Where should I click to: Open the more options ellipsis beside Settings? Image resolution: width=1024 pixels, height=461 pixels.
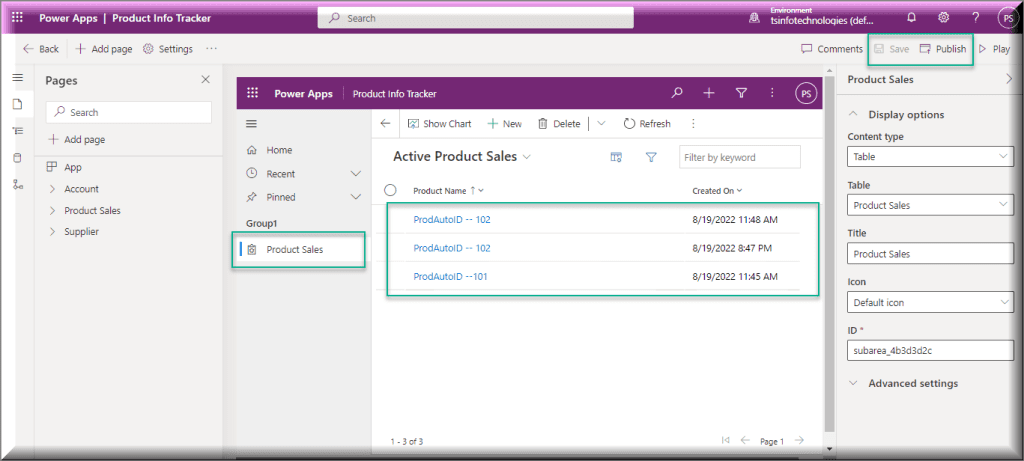[211, 48]
